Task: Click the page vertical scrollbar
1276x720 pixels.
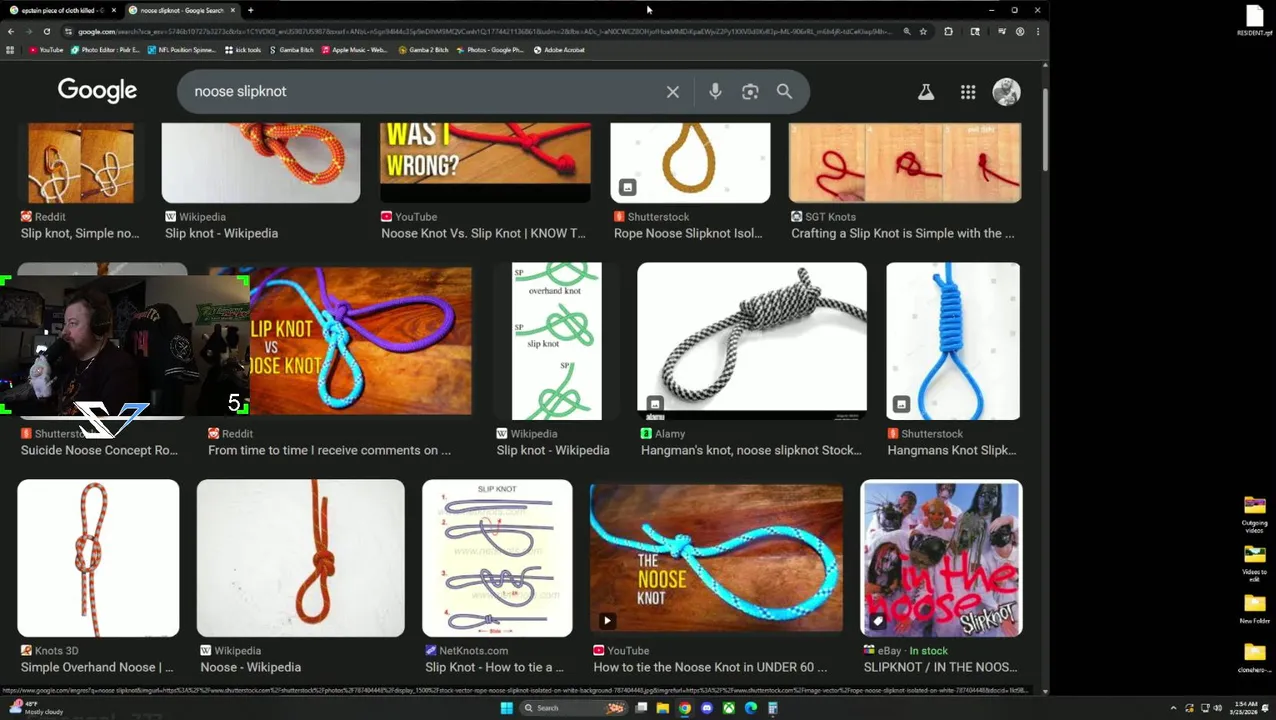Action: [1045, 130]
